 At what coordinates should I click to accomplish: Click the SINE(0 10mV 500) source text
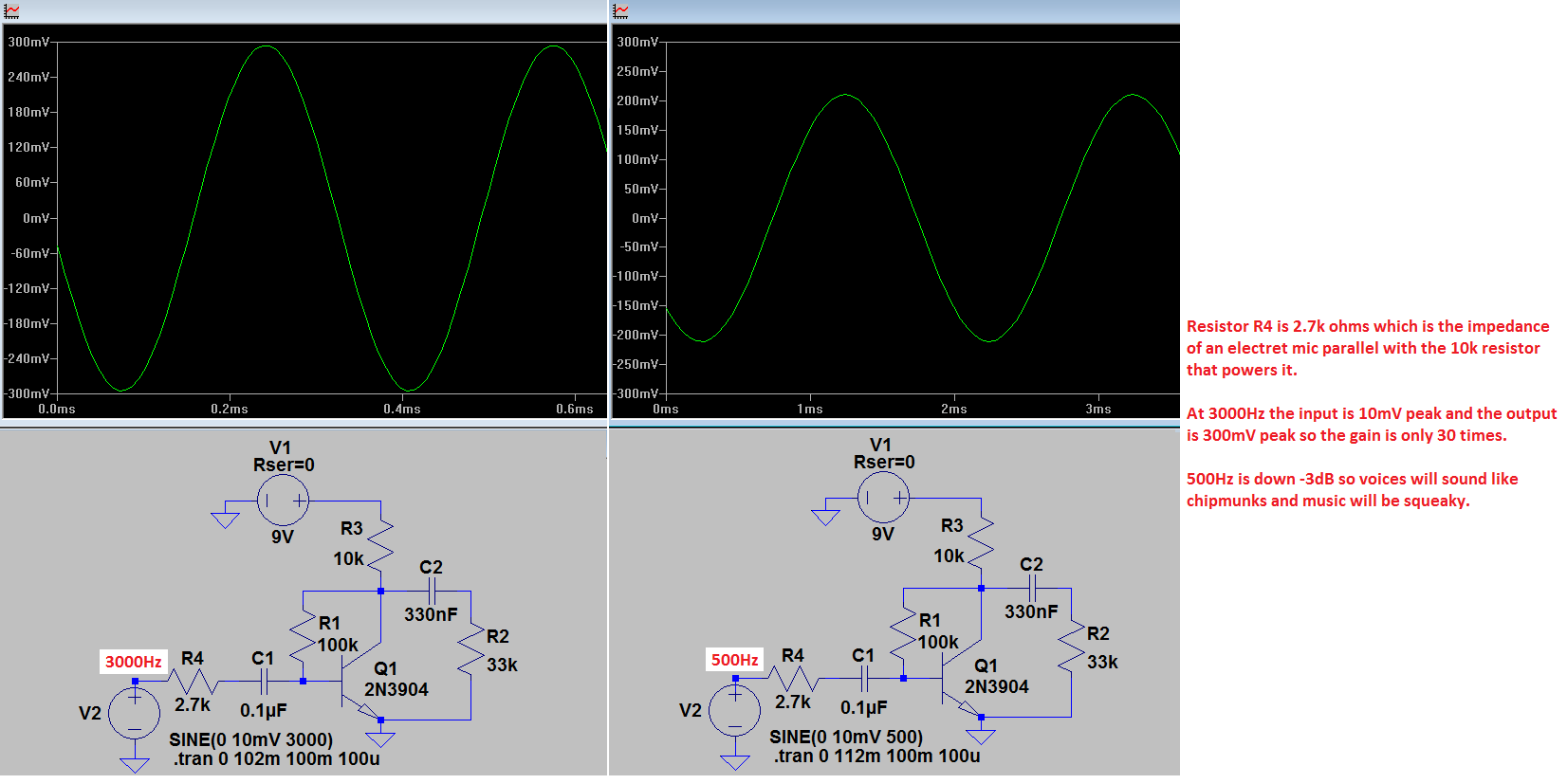pyautogui.click(x=846, y=737)
